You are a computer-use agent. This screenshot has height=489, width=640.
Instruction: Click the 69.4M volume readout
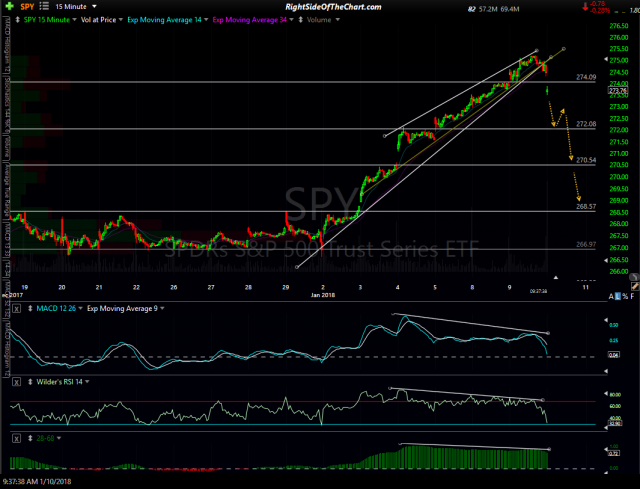pyautogui.click(x=510, y=9)
